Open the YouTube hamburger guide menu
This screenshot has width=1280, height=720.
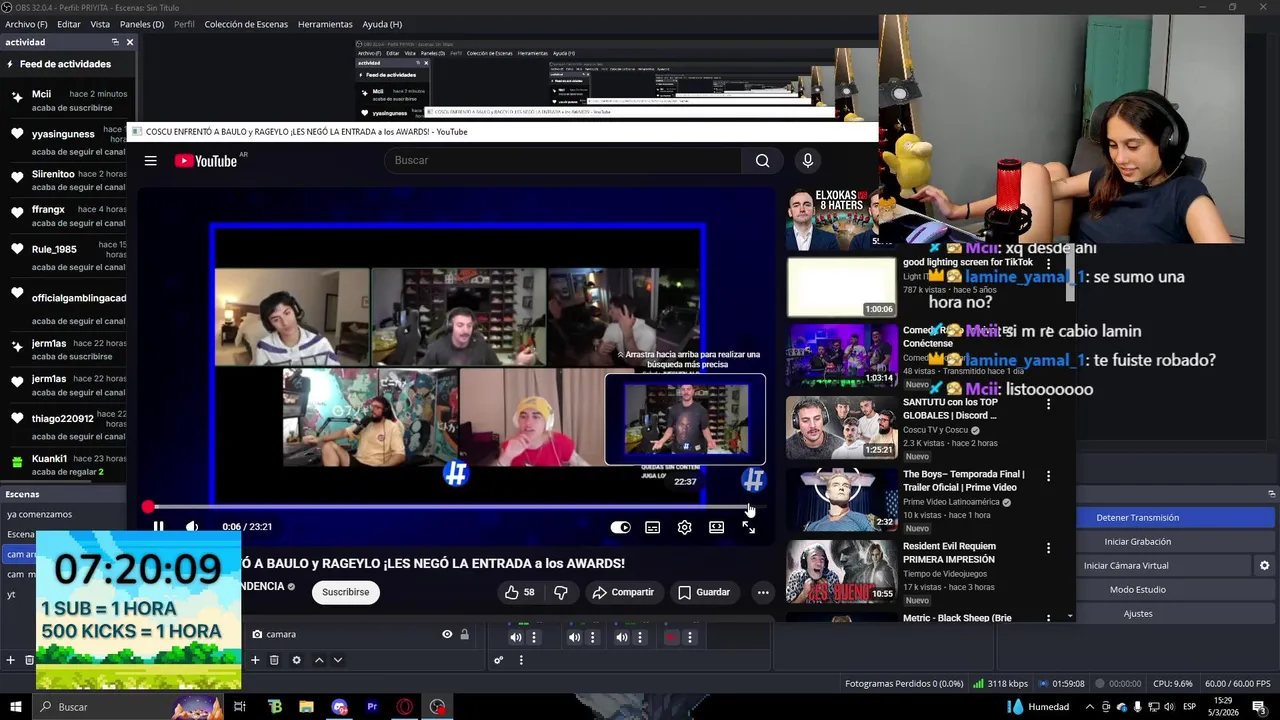coord(150,161)
